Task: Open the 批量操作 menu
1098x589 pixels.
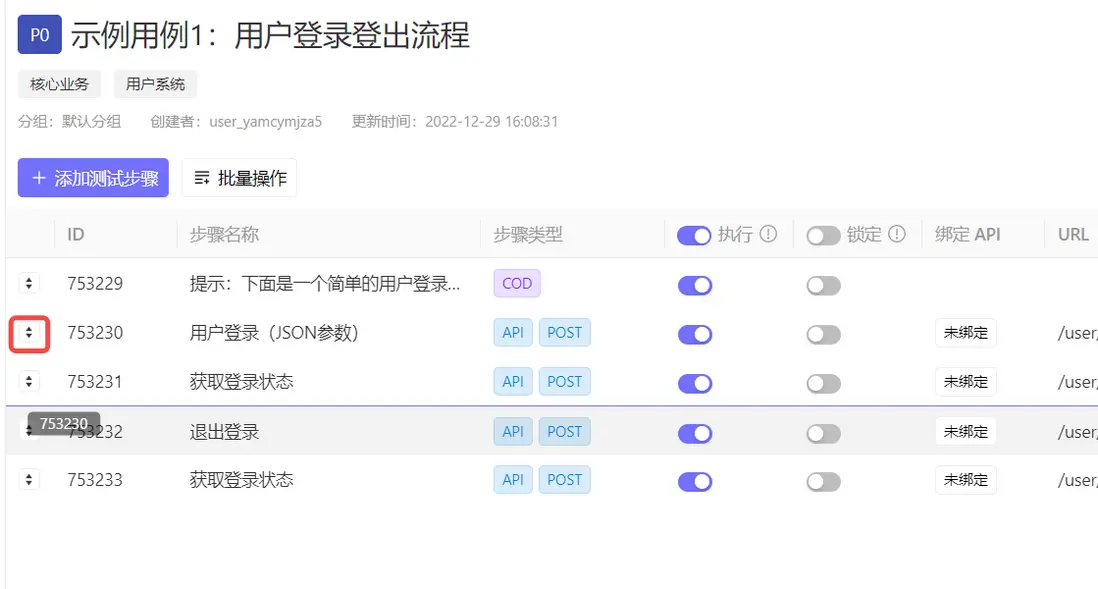Action: [x=240, y=178]
